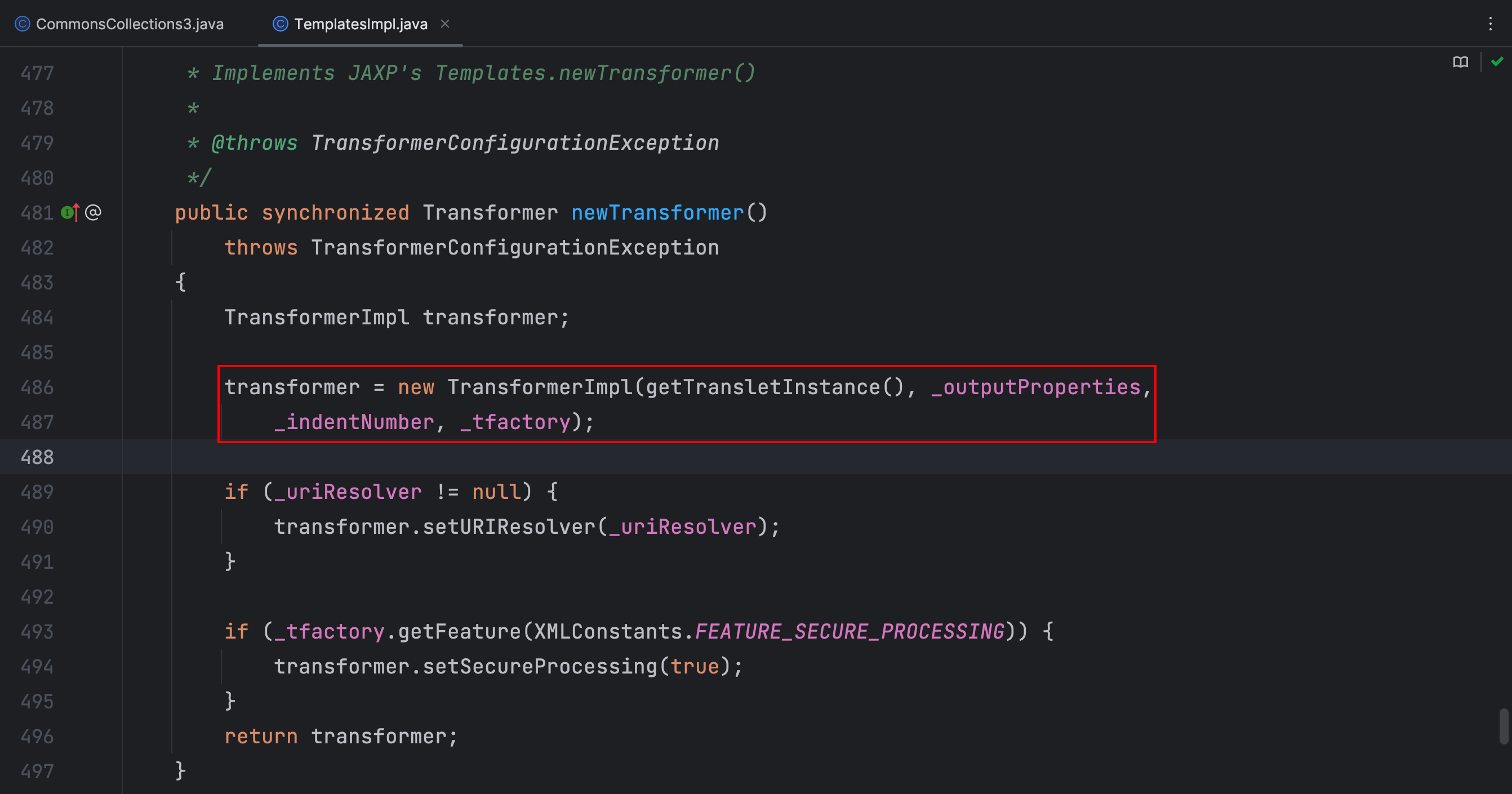Click '_tfactory' argument on line 487
This screenshot has width=1512, height=794.
click(515, 422)
